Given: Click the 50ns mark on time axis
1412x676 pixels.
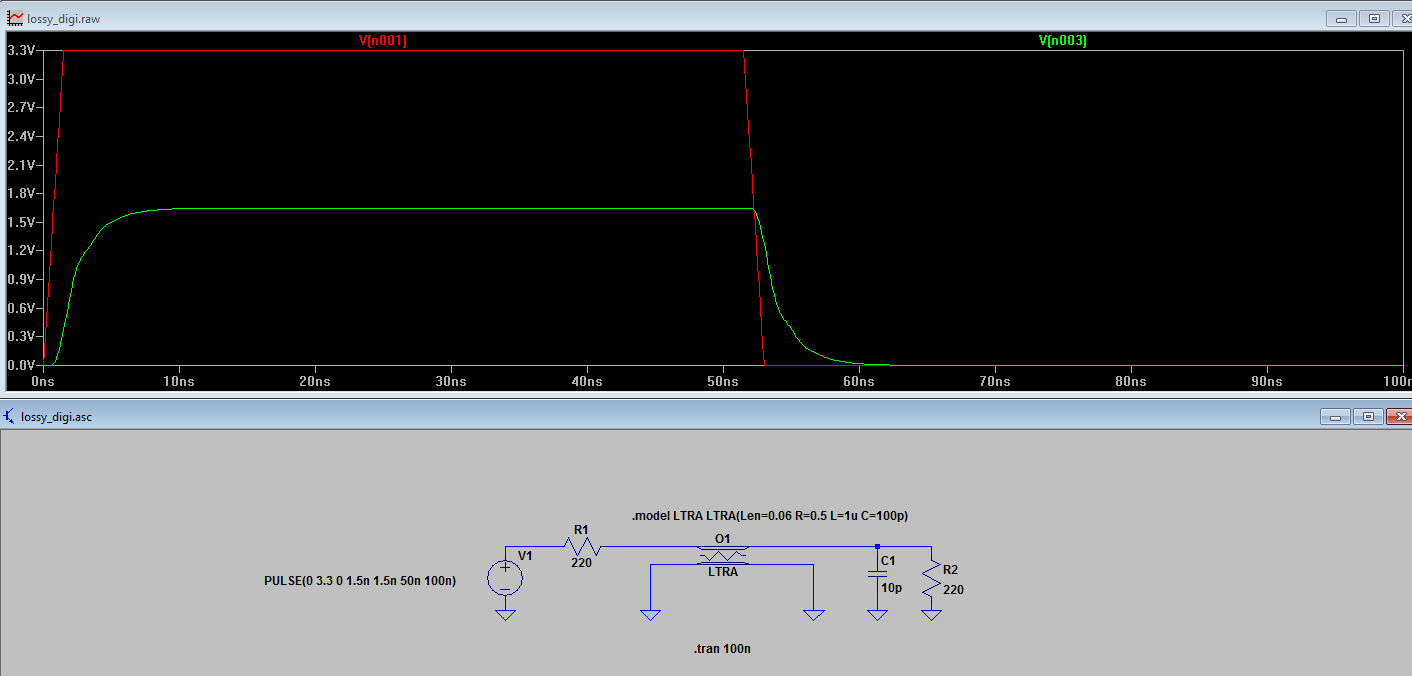Looking at the screenshot, I should click(x=723, y=382).
